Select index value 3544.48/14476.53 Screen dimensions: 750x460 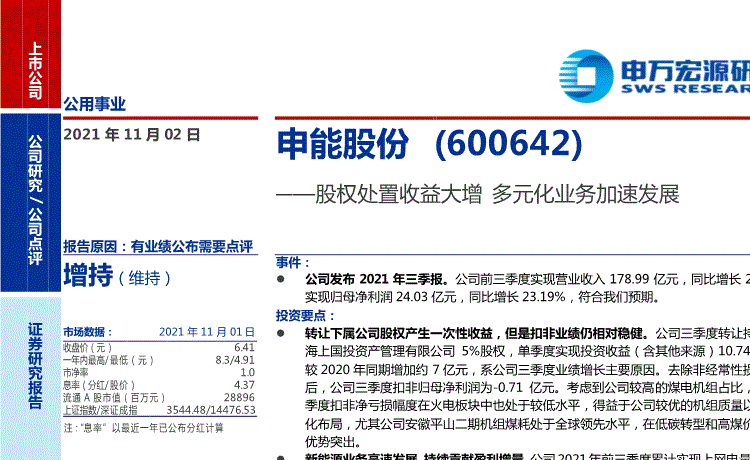pos(211,410)
